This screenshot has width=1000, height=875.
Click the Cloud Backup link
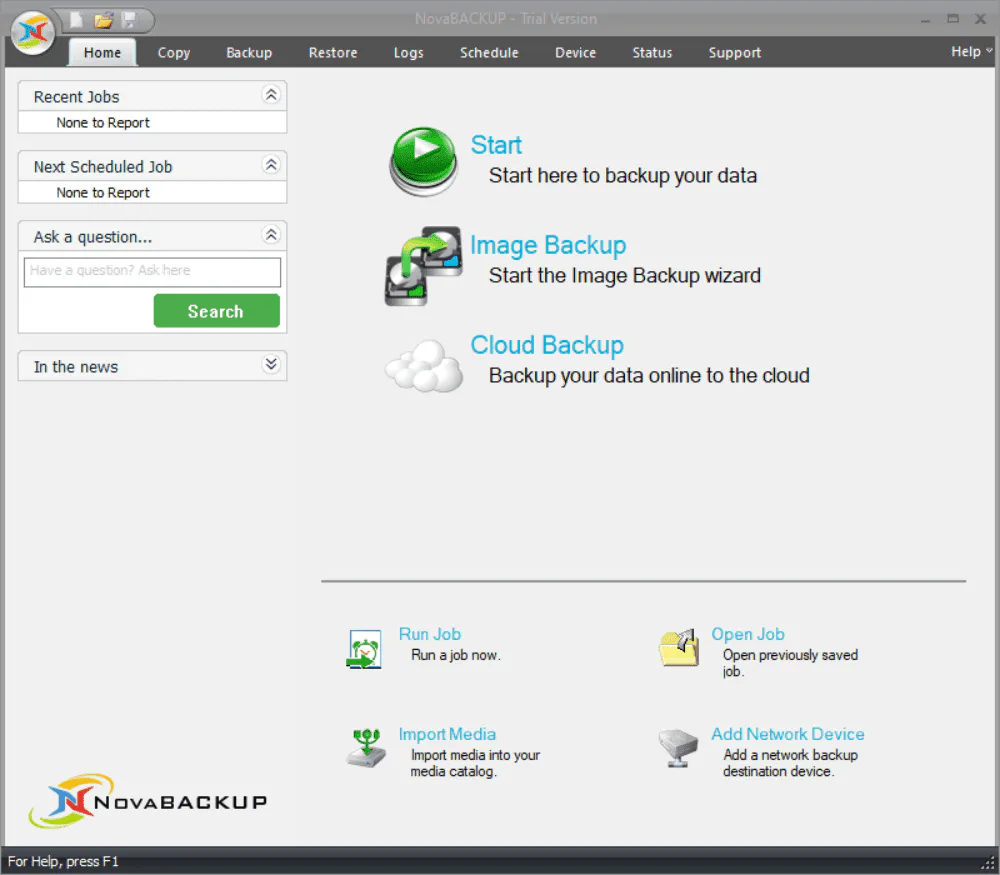(547, 345)
